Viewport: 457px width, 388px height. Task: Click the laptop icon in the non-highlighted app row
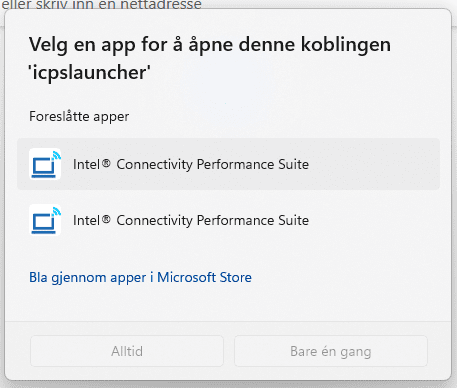(45, 220)
